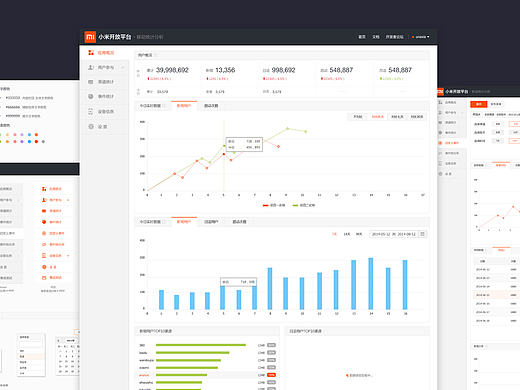The image size is (520, 390).
Task: Click the 998,692 statistic value
Action: [283, 70]
